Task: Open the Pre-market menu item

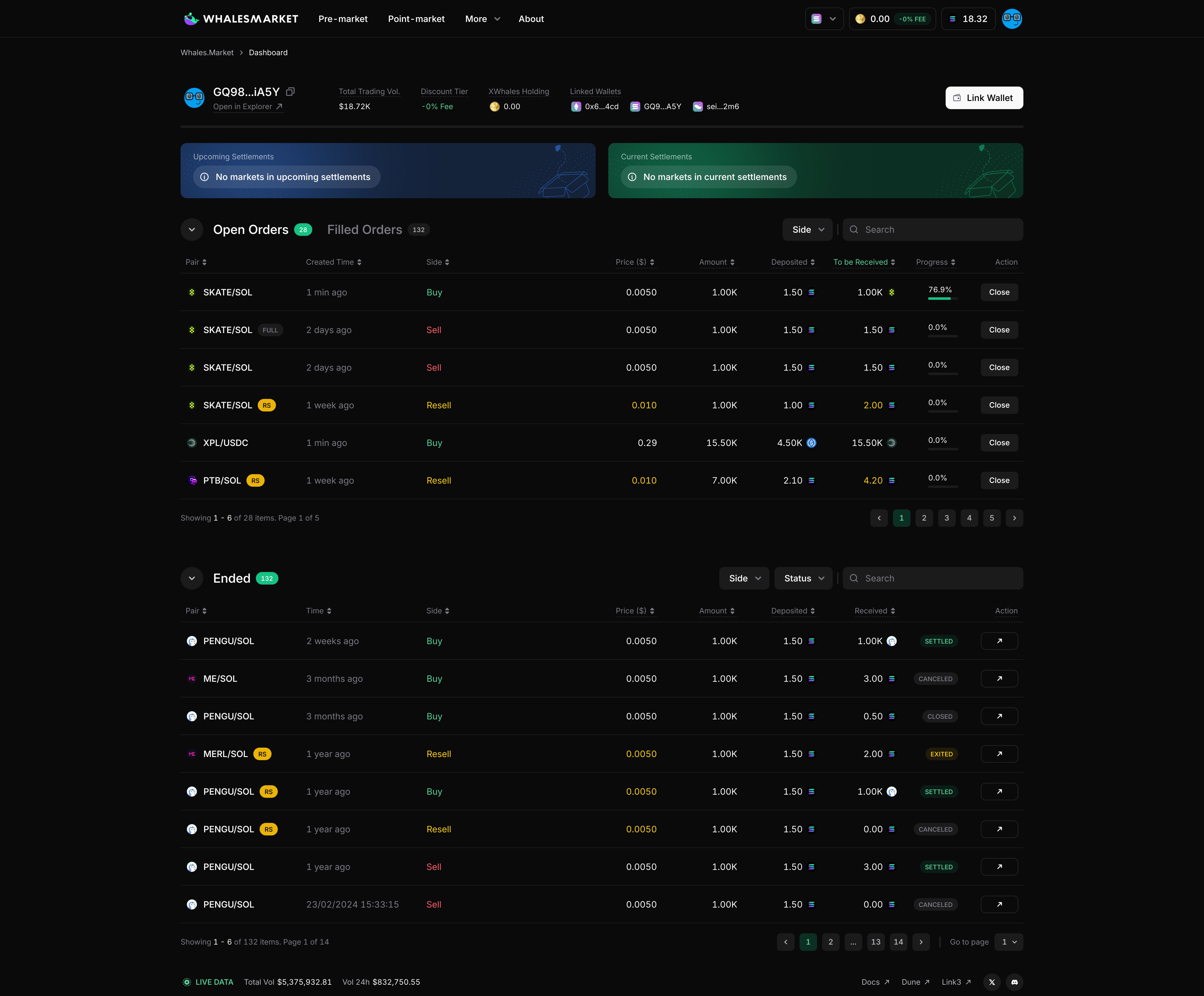Action: pos(343,19)
